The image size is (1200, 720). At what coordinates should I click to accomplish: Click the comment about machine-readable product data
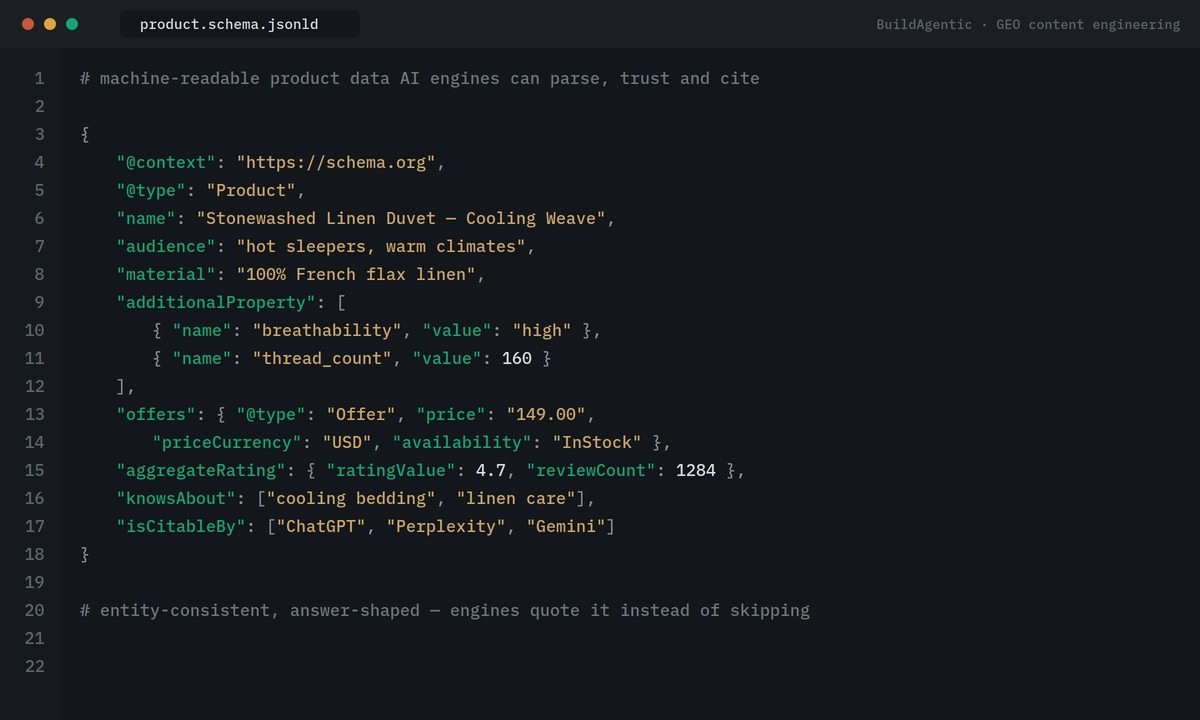coord(420,78)
